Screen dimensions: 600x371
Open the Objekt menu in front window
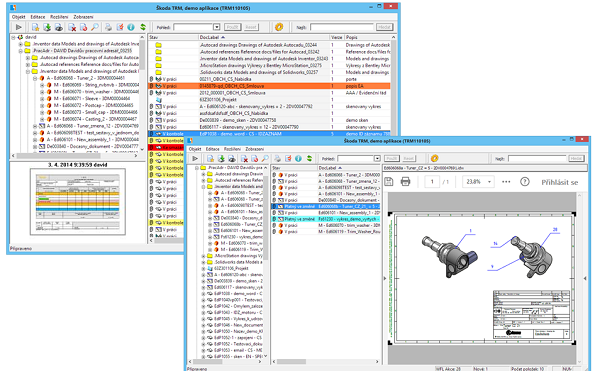coord(195,149)
